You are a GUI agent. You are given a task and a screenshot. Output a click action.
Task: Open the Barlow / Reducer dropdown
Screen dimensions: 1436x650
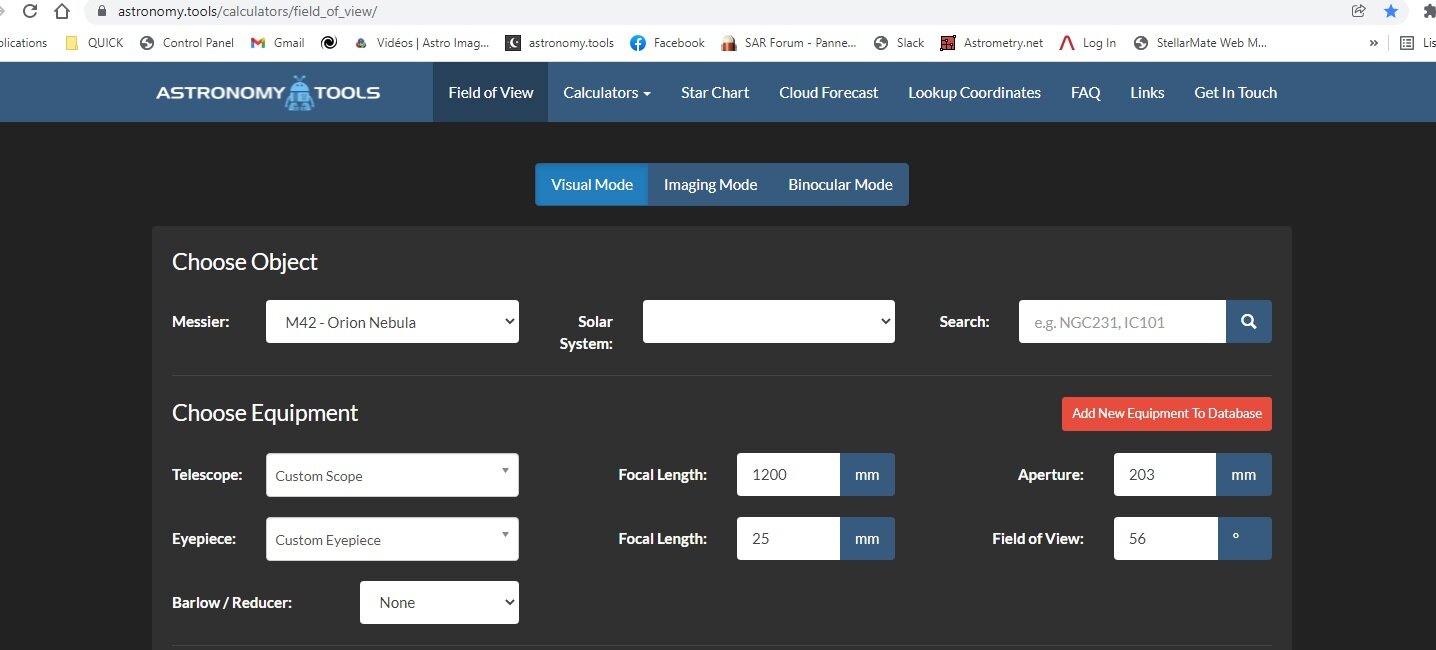pyautogui.click(x=439, y=602)
